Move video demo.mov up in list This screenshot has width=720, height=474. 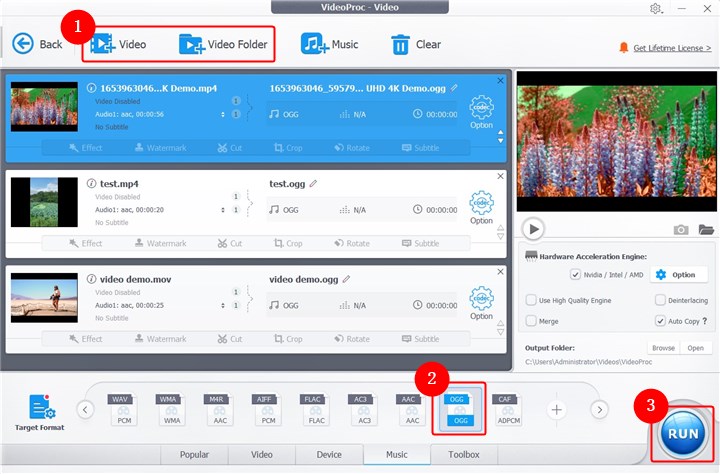501,323
